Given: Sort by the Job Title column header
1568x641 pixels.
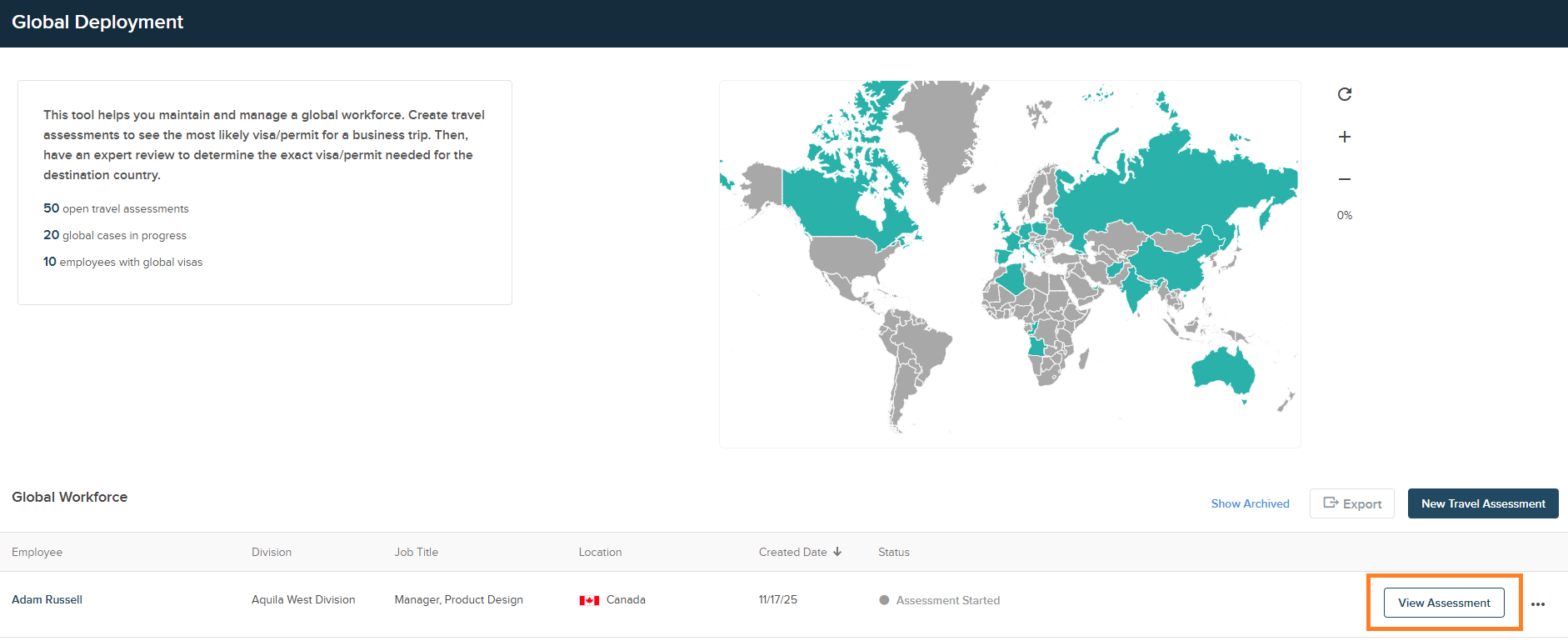Looking at the screenshot, I should coord(416,552).
